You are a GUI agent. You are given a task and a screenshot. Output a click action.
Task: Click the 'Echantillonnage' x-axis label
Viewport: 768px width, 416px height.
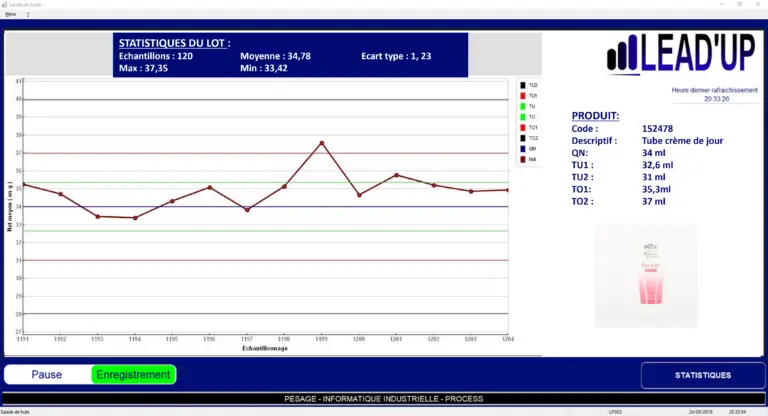(265, 348)
